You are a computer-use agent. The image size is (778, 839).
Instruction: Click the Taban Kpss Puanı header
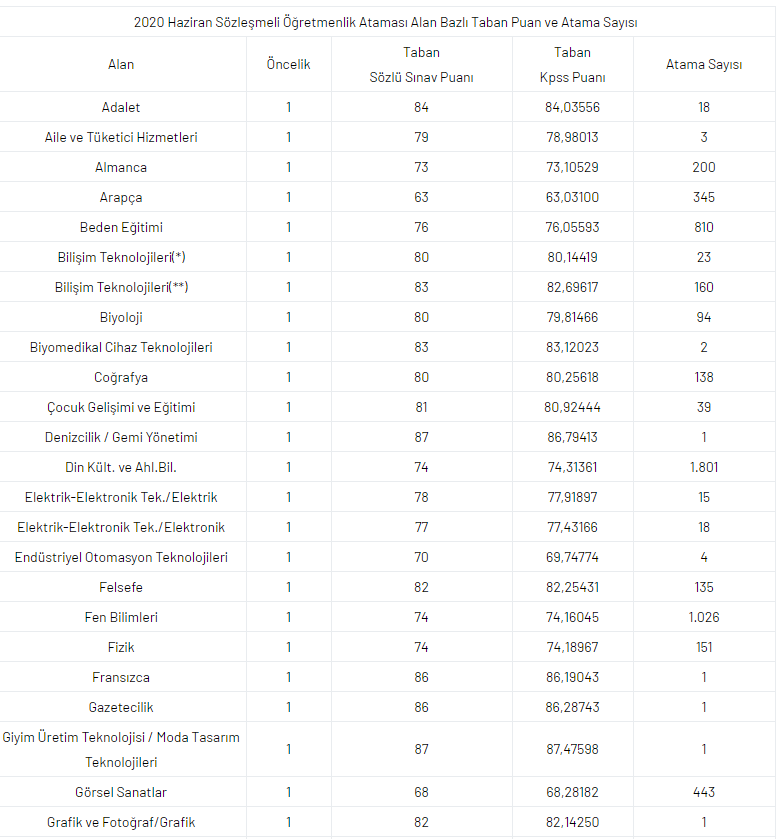coord(573,64)
